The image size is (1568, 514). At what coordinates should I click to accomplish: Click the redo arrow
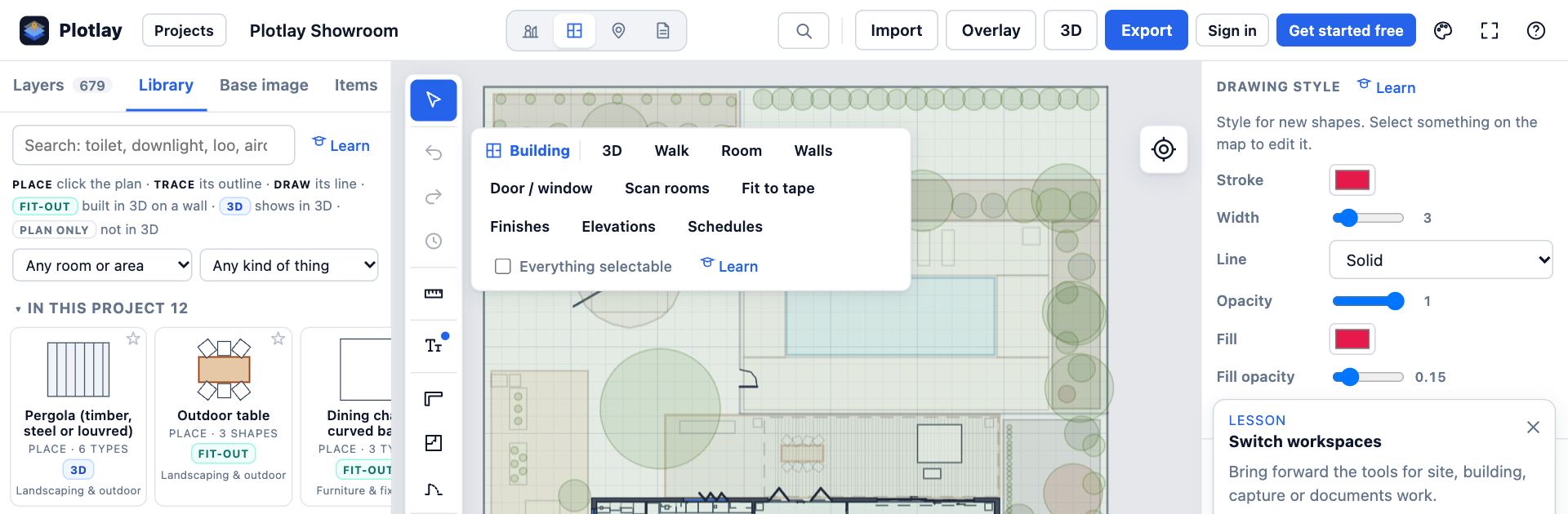point(434,197)
